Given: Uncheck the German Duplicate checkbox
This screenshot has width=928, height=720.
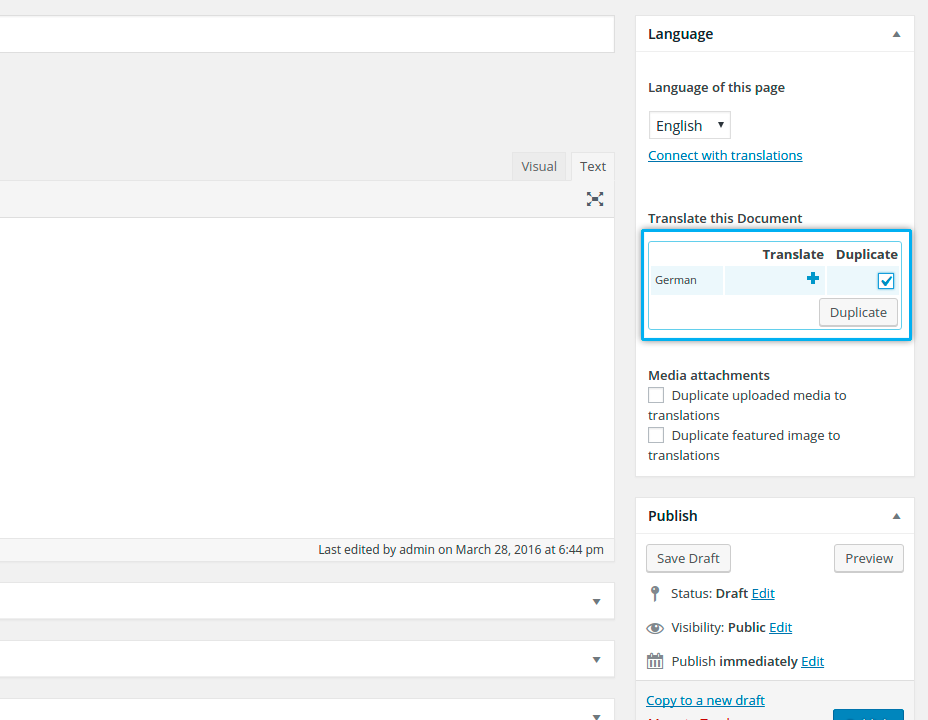Looking at the screenshot, I should (x=885, y=281).
